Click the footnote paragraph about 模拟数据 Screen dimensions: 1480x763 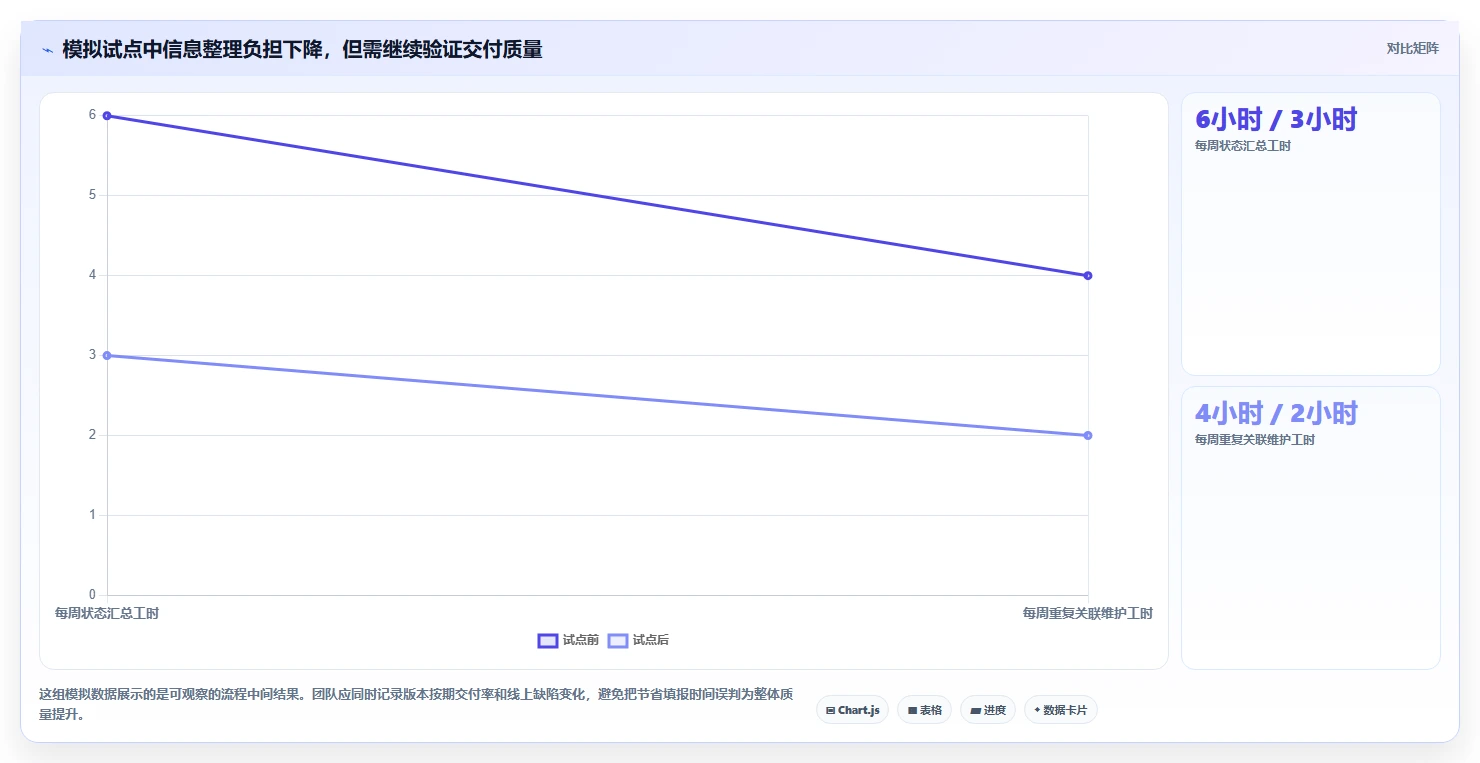416,704
